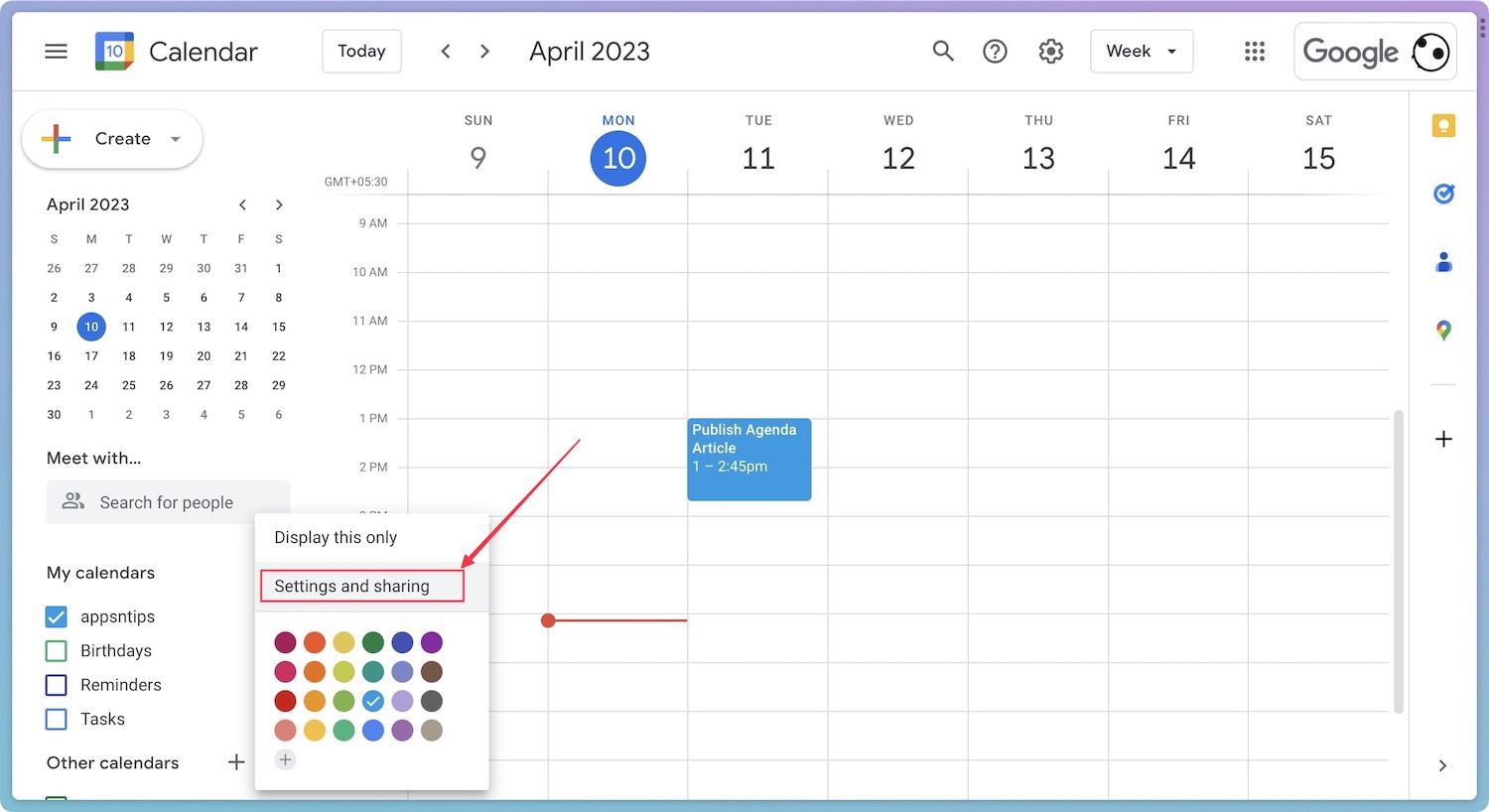This screenshot has width=1489, height=812.
Task: Choose Display this only option
Action: [x=336, y=538]
